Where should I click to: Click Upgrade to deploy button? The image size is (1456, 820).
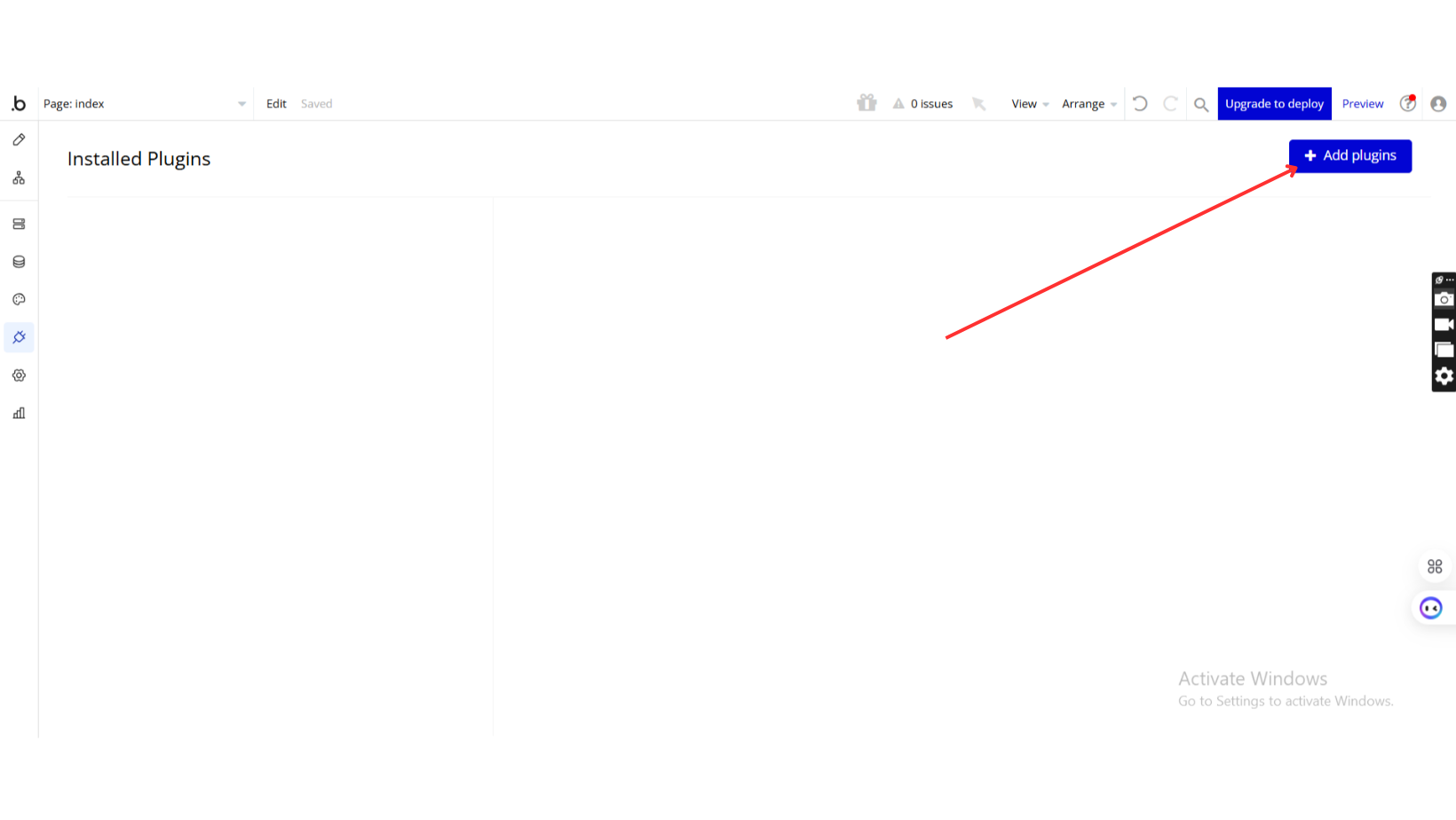click(x=1274, y=104)
